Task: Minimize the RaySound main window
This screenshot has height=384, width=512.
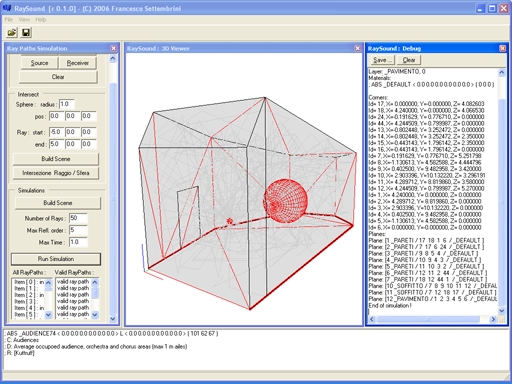Action: tap(480, 8)
